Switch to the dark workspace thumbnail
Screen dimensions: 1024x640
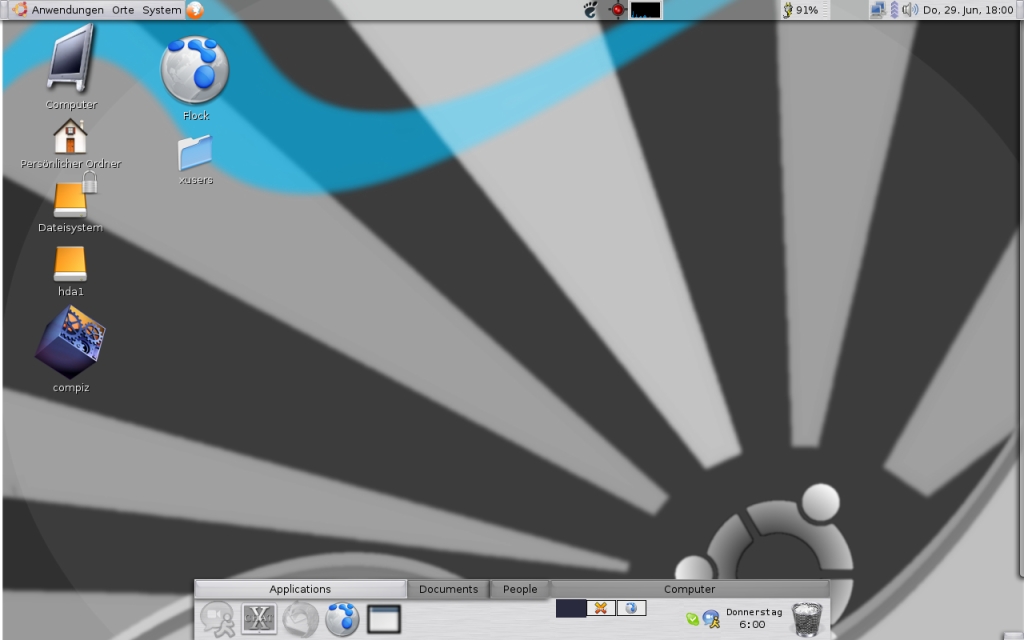click(571, 609)
